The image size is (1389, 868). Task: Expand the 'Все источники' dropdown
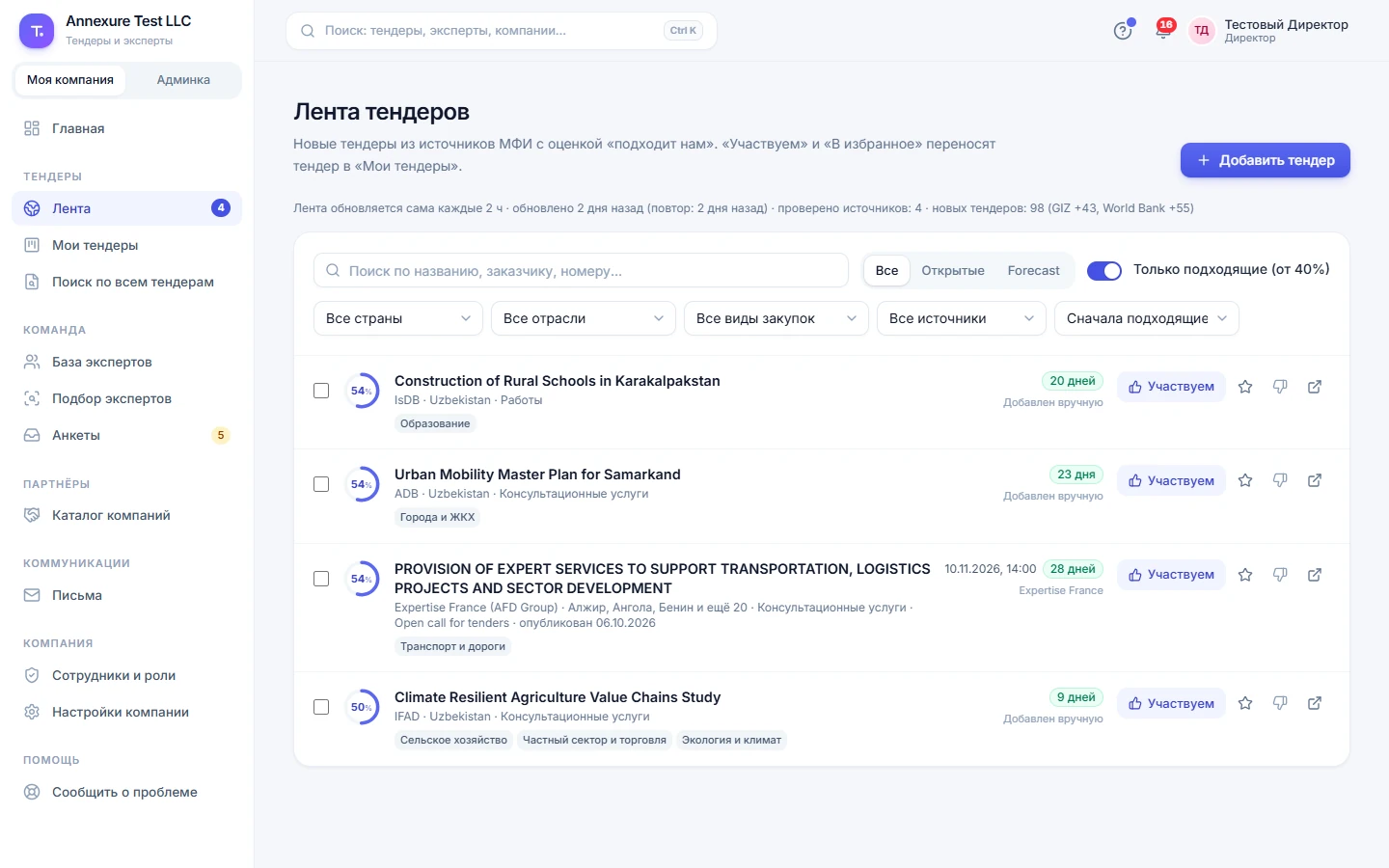pos(962,318)
